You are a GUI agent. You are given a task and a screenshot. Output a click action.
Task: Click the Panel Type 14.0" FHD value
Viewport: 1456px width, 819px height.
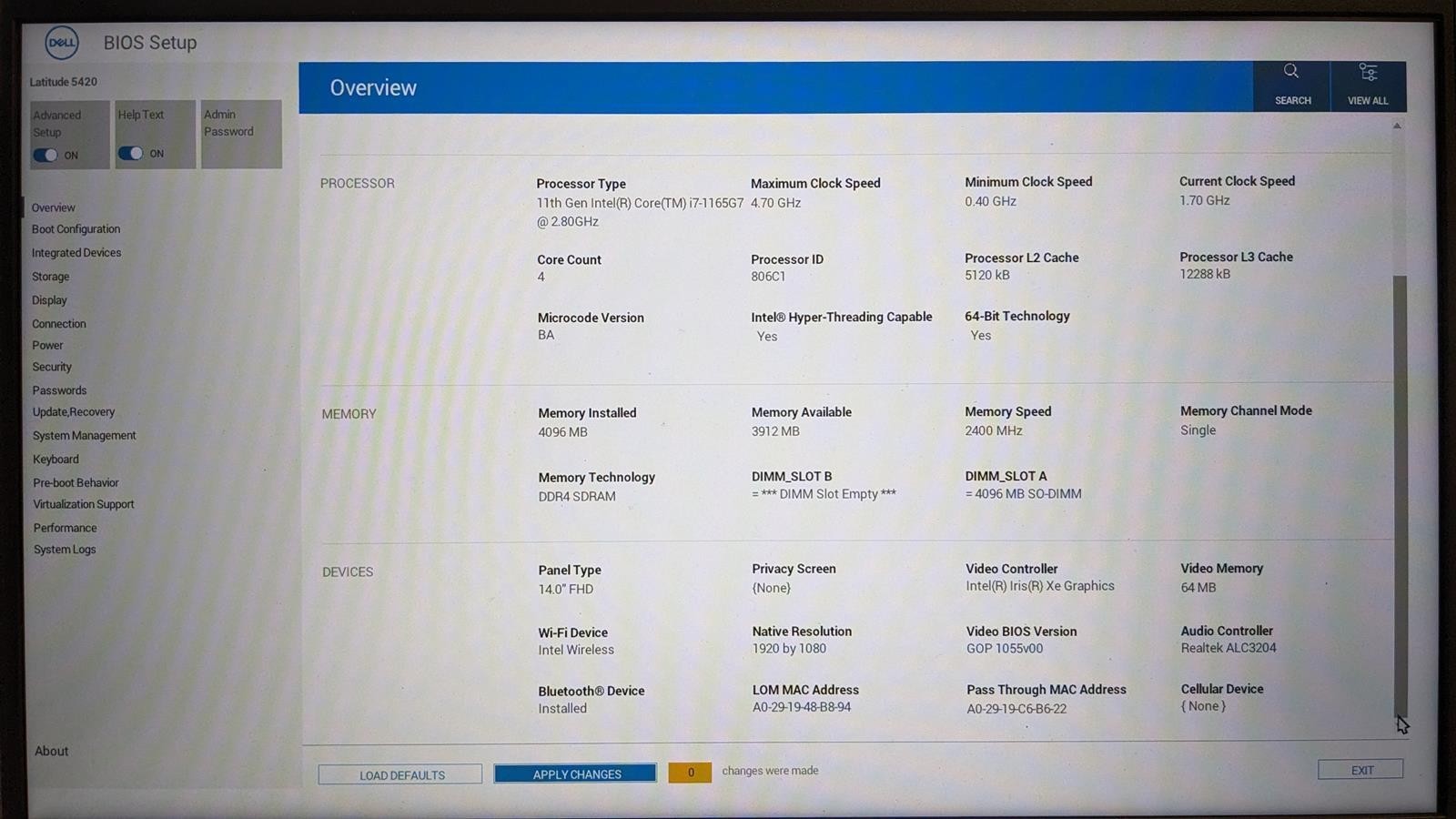click(x=566, y=590)
